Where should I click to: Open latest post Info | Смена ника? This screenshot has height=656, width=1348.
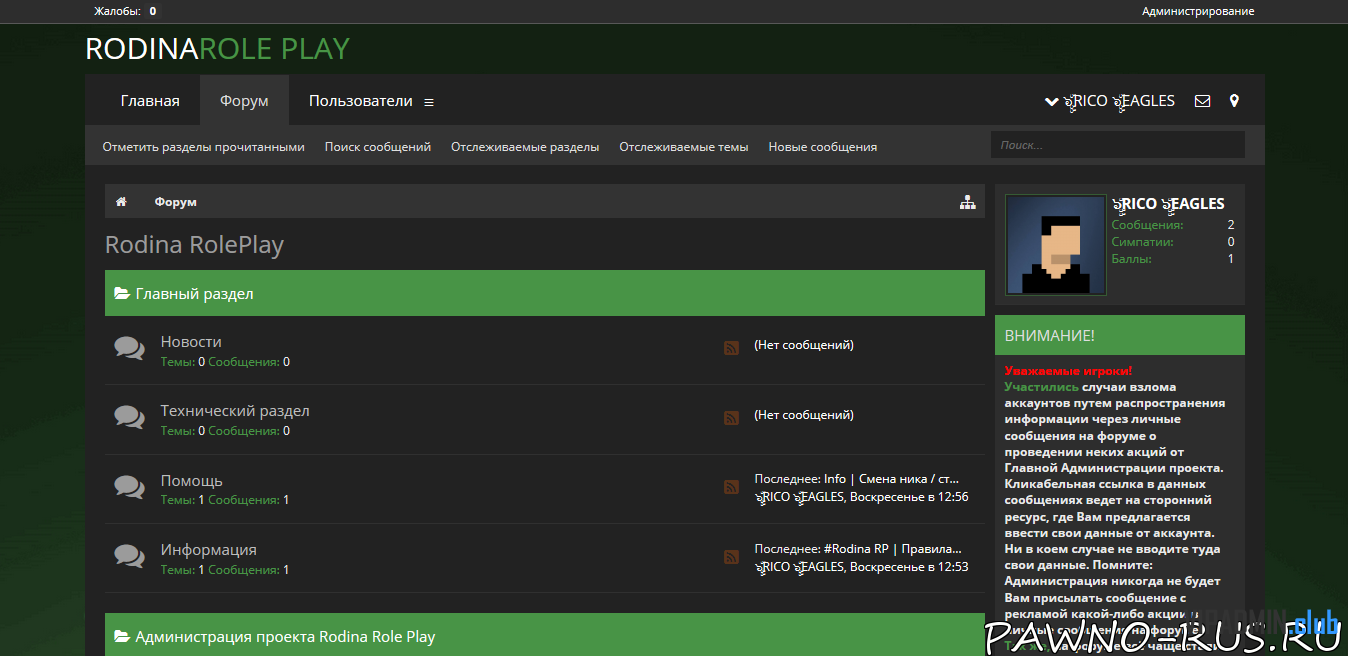[891, 479]
